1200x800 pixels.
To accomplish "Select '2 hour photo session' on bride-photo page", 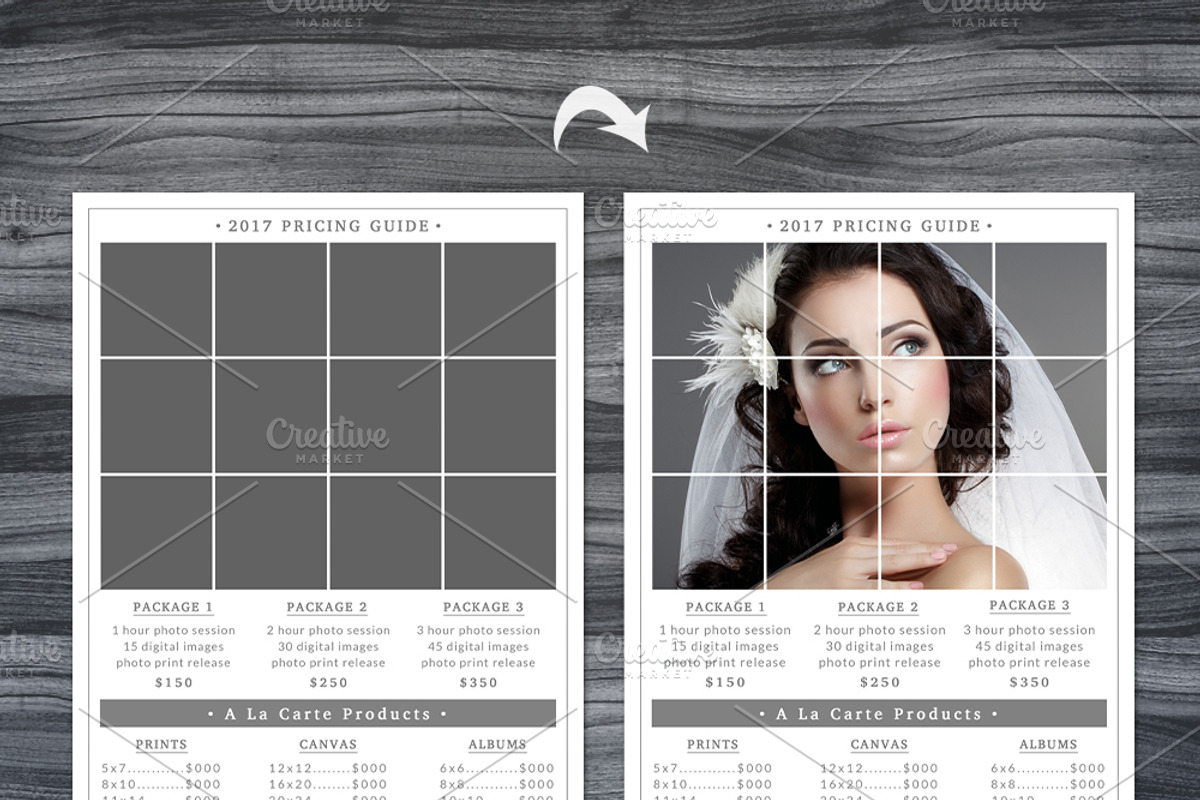I will click(x=879, y=630).
